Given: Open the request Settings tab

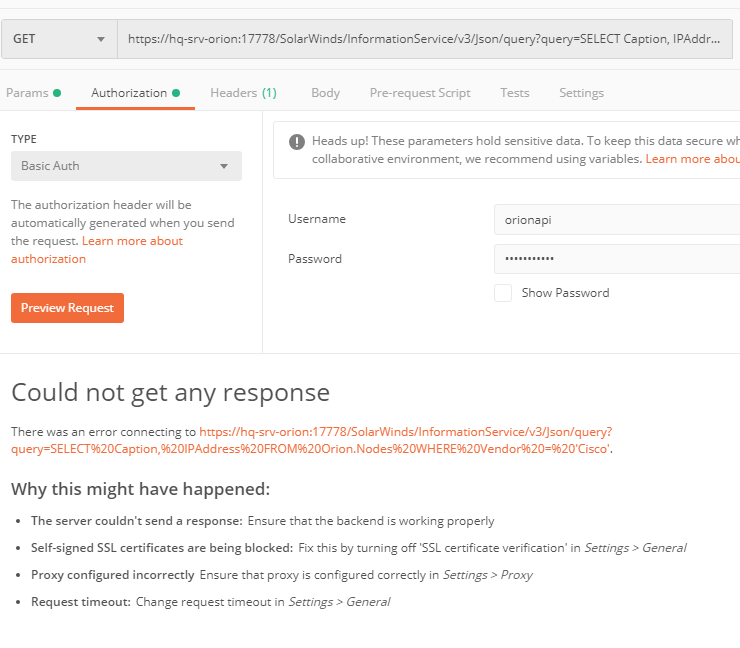Looking at the screenshot, I should coord(581,93).
